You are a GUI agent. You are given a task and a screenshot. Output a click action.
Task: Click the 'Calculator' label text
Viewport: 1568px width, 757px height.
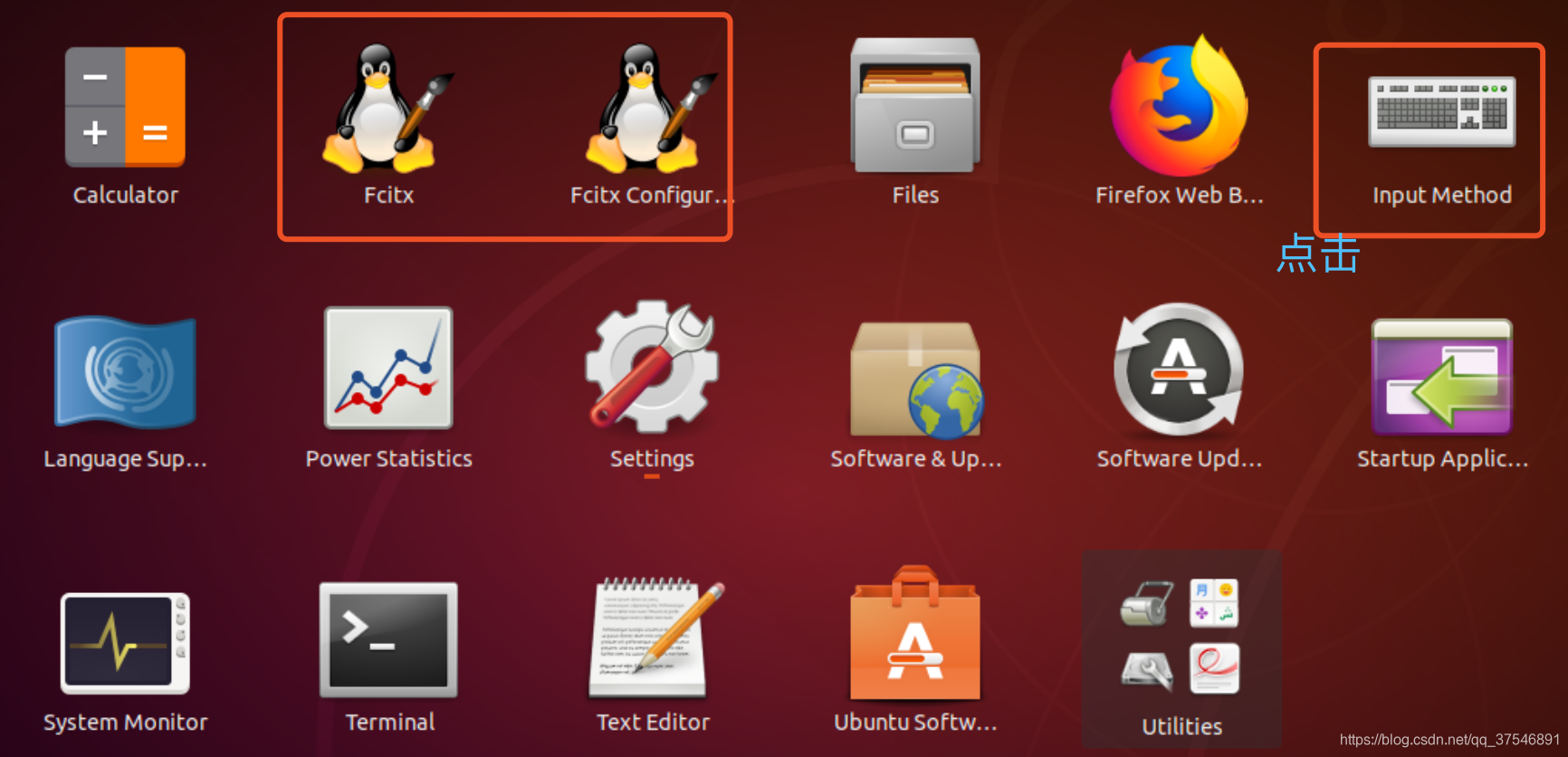(x=125, y=195)
